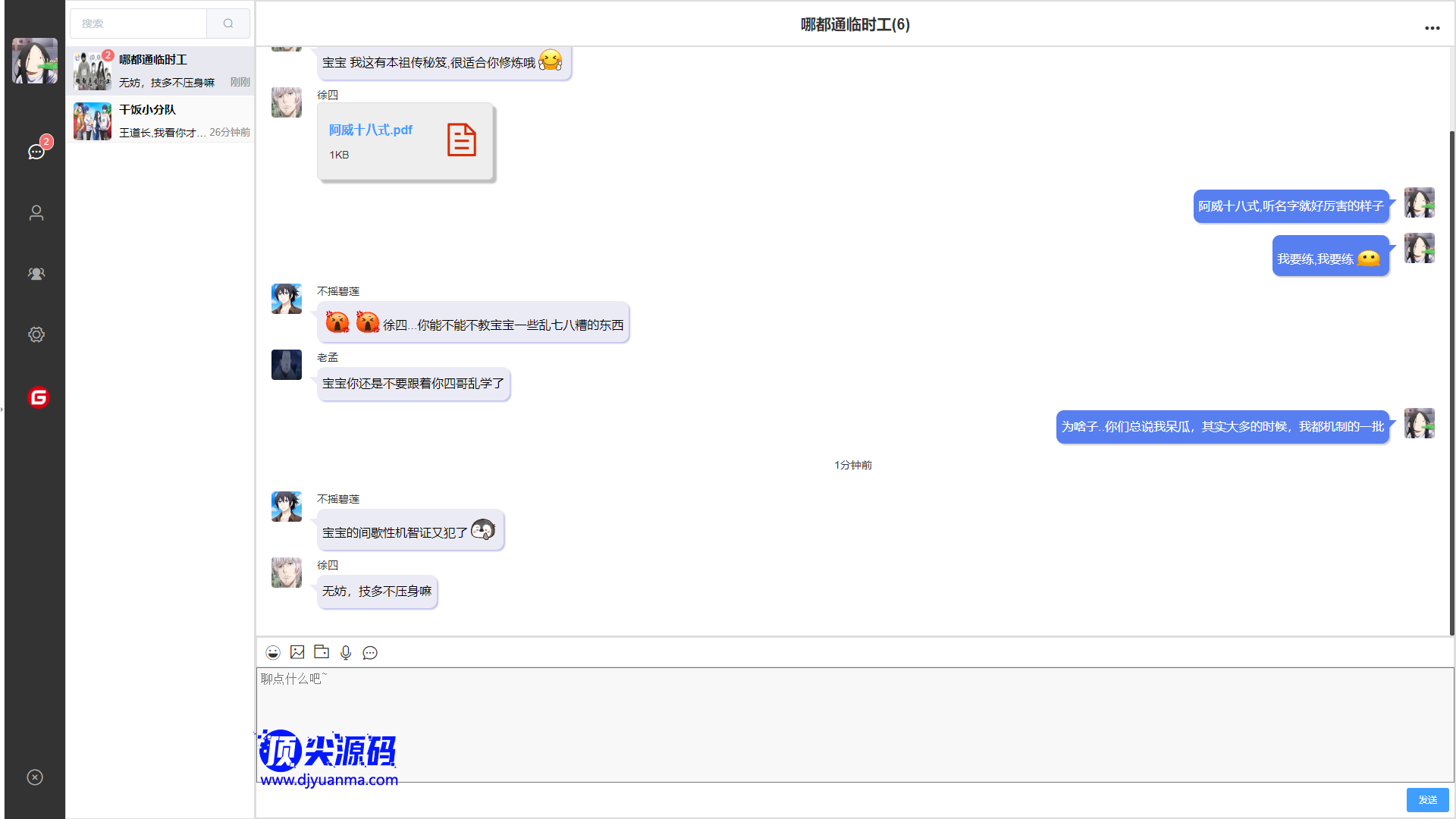Click the 发送 send button
This screenshot has width=1456, height=819.
(x=1427, y=800)
